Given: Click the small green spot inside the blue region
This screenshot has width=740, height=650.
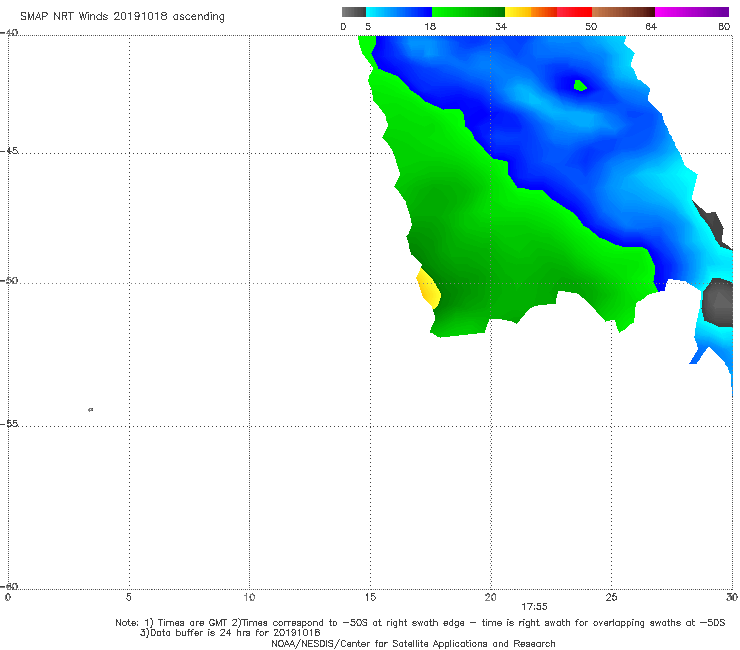Looking at the screenshot, I should (580, 85).
